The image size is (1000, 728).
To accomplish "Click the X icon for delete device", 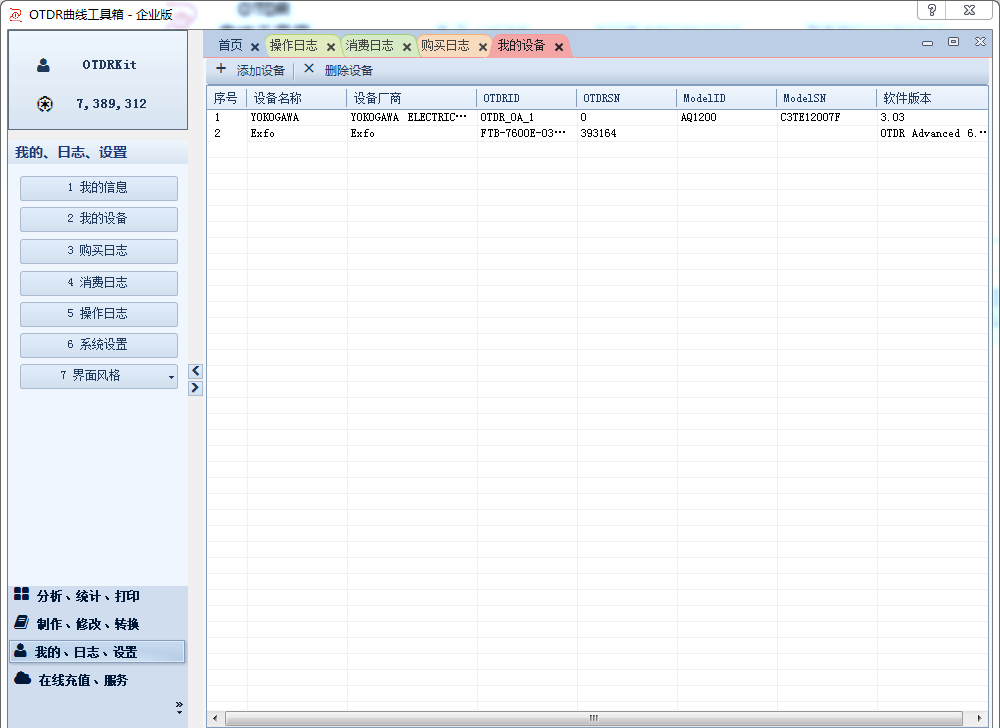I will [309, 70].
